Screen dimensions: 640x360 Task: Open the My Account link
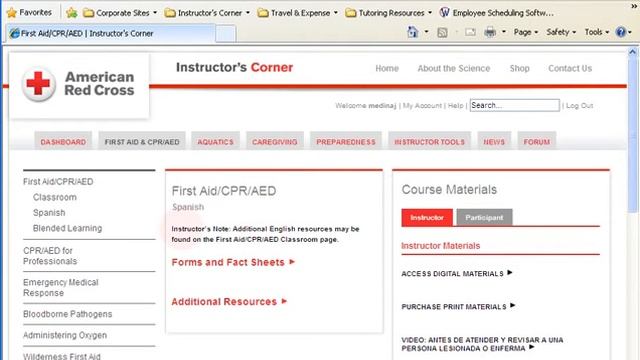(x=422, y=106)
